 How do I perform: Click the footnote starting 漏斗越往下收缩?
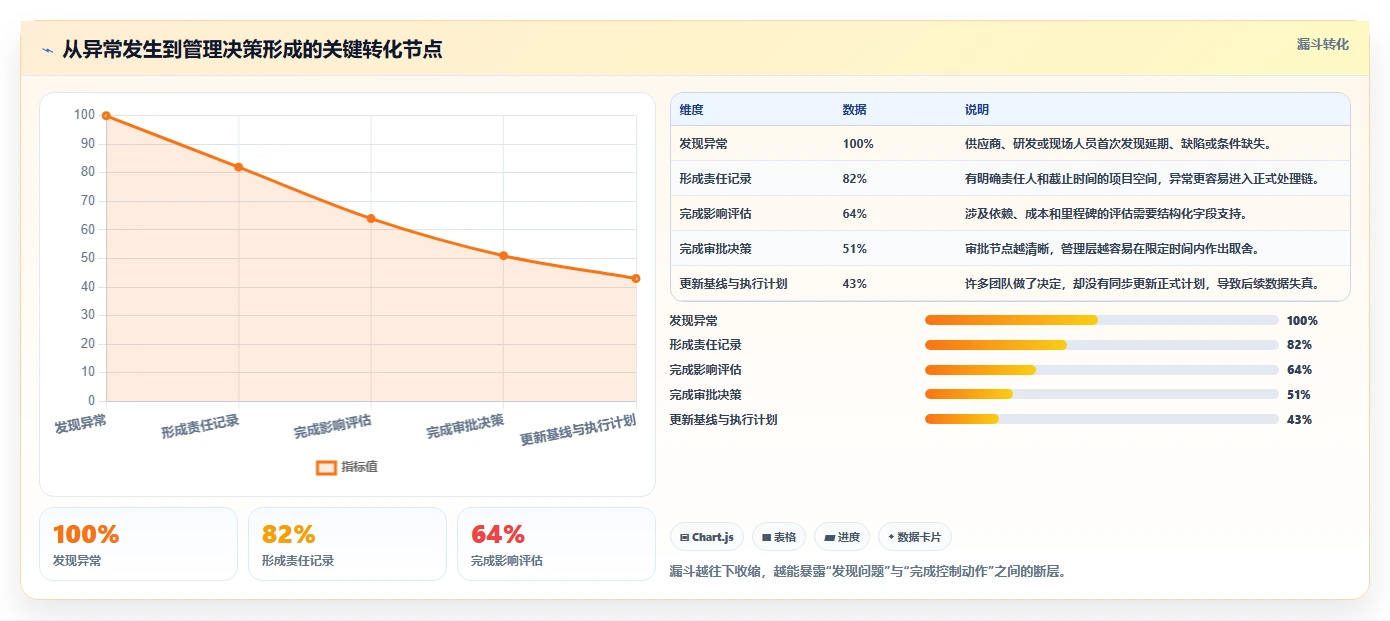[x=868, y=572]
